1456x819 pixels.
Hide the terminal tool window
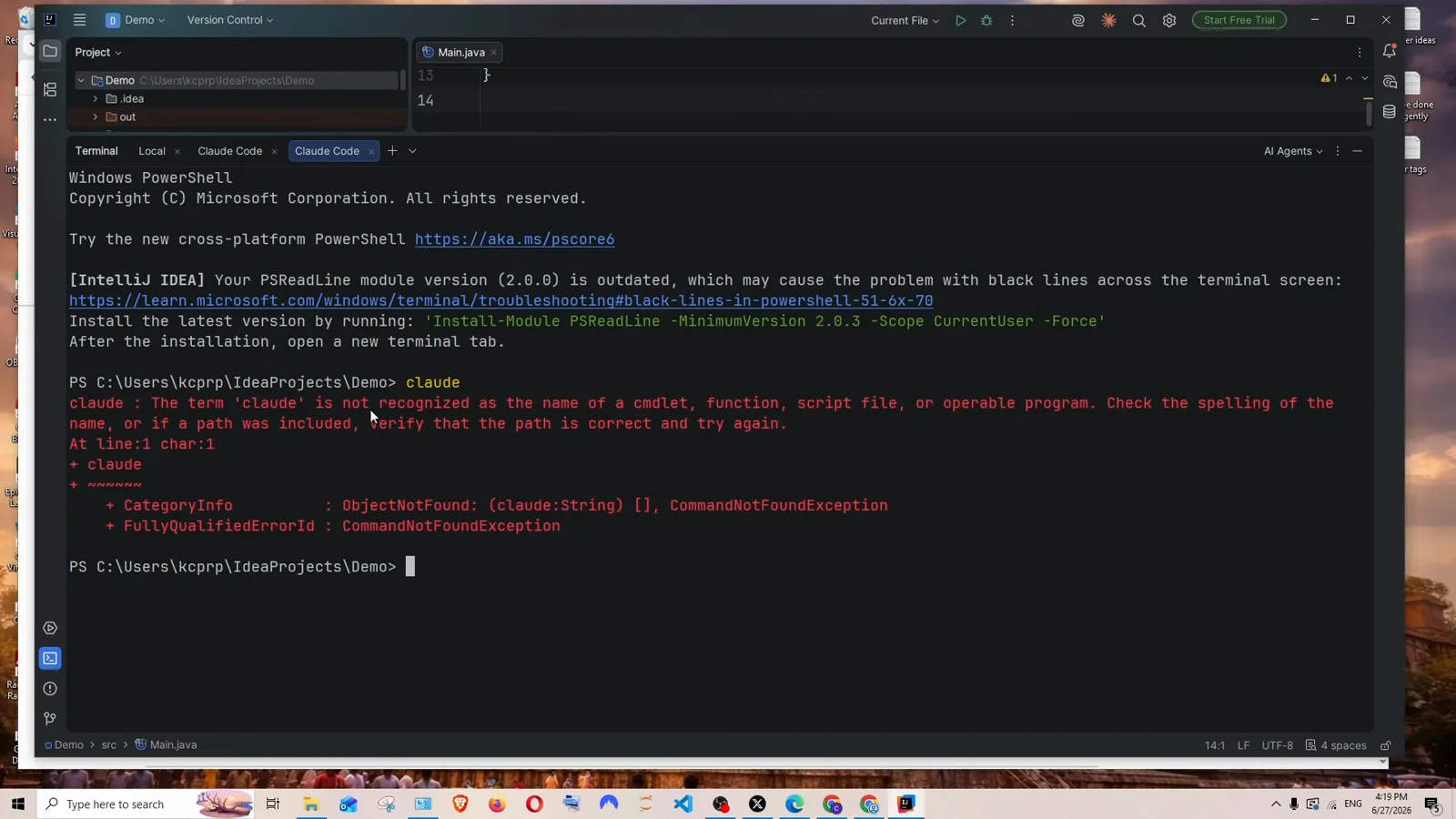1357,151
